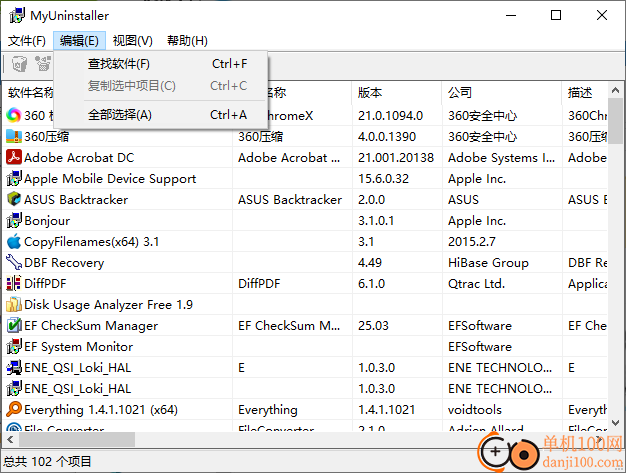Select the EF CheckSum Manager name entry

[91, 326]
